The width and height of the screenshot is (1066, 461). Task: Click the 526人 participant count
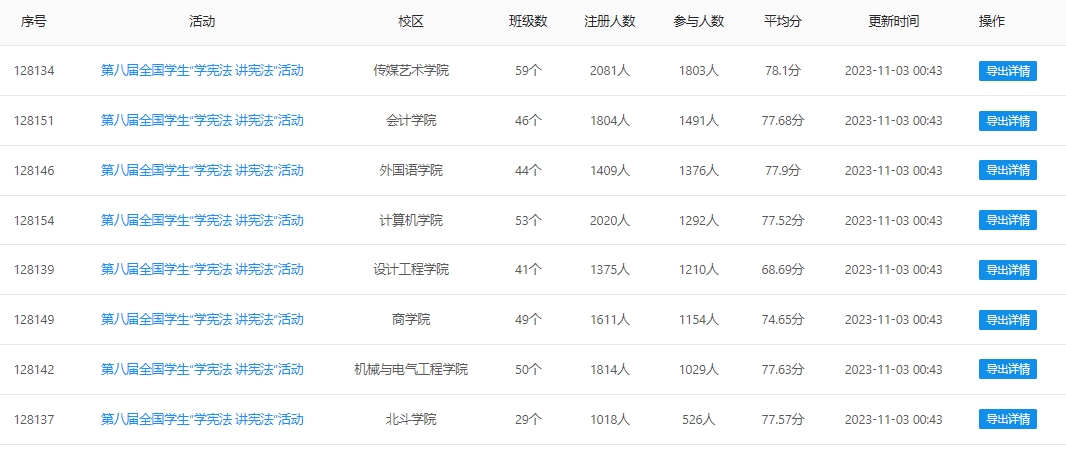tap(699, 420)
